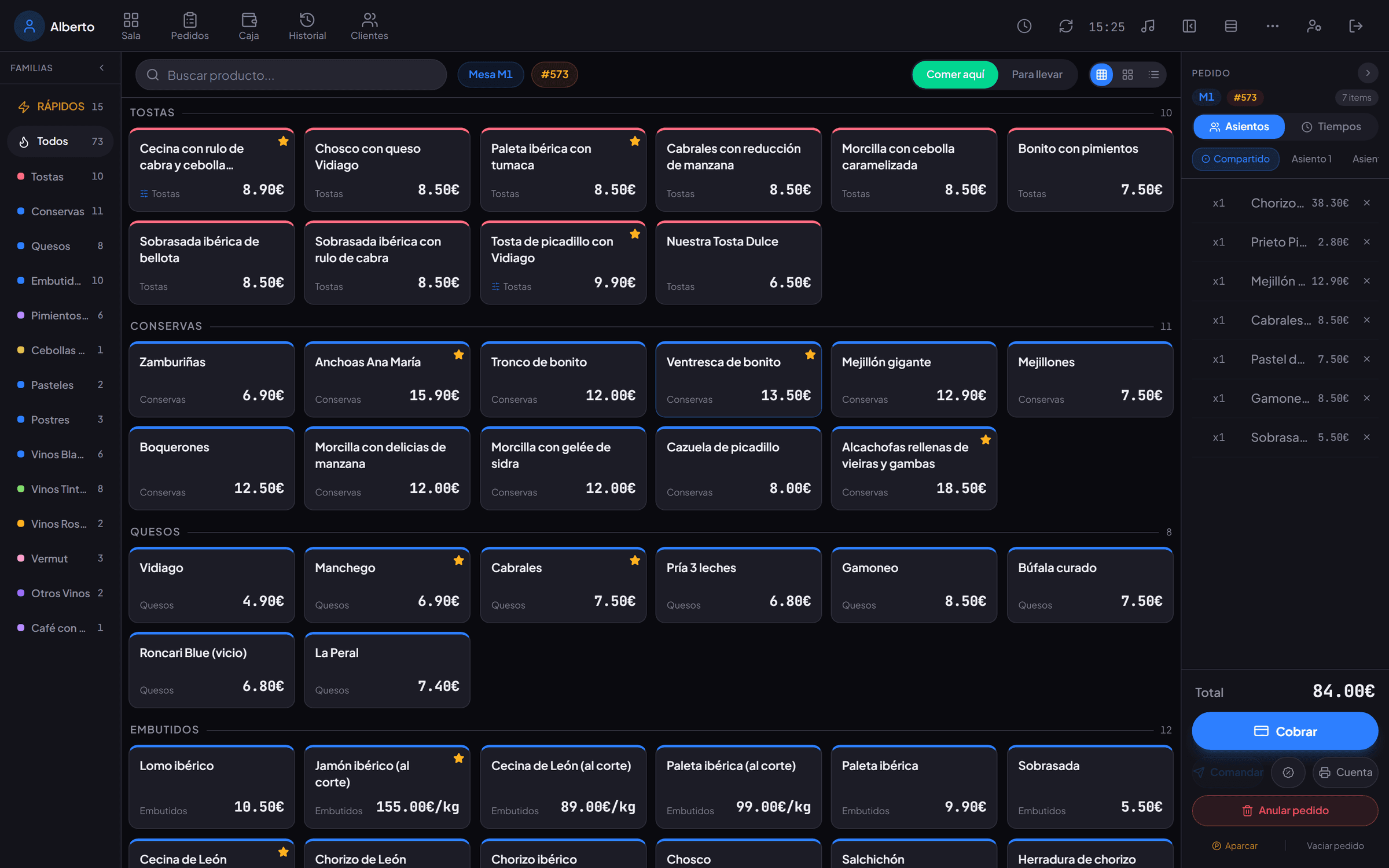Collapse the Pedido panel chevron

click(1368, 73)
